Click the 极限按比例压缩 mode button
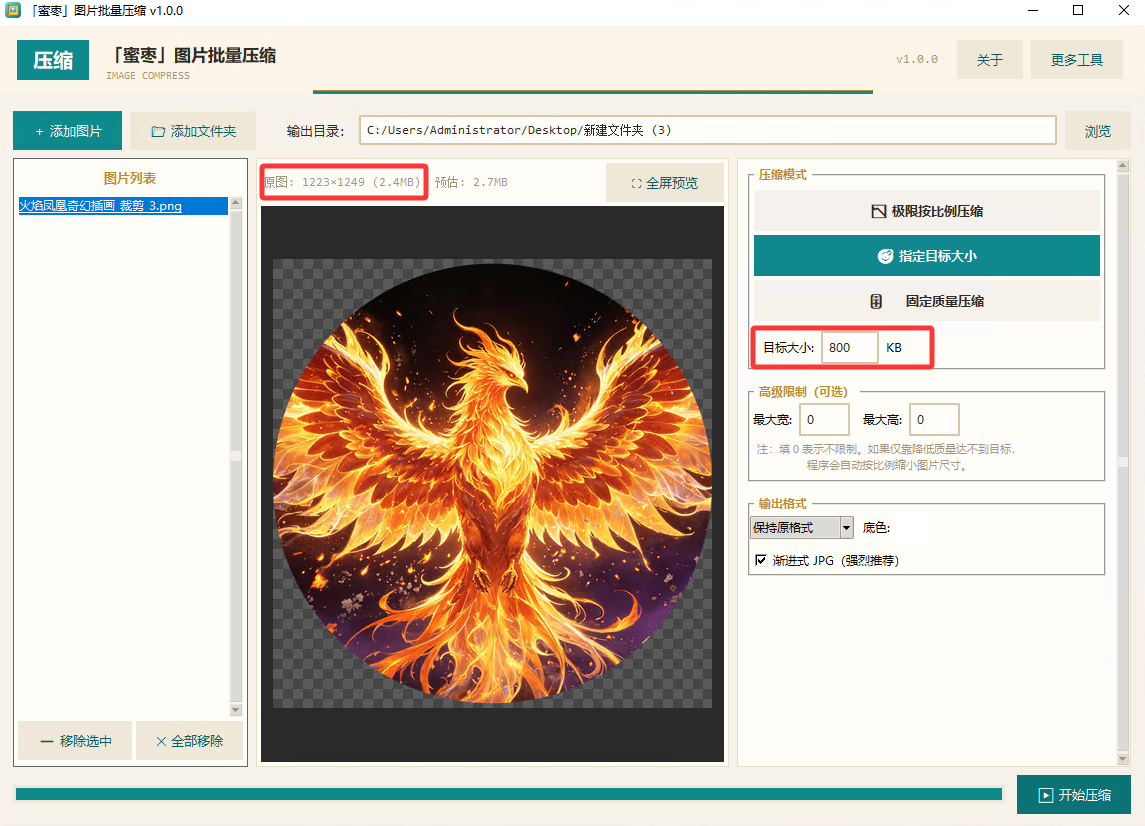 click(x=926, y=211)
